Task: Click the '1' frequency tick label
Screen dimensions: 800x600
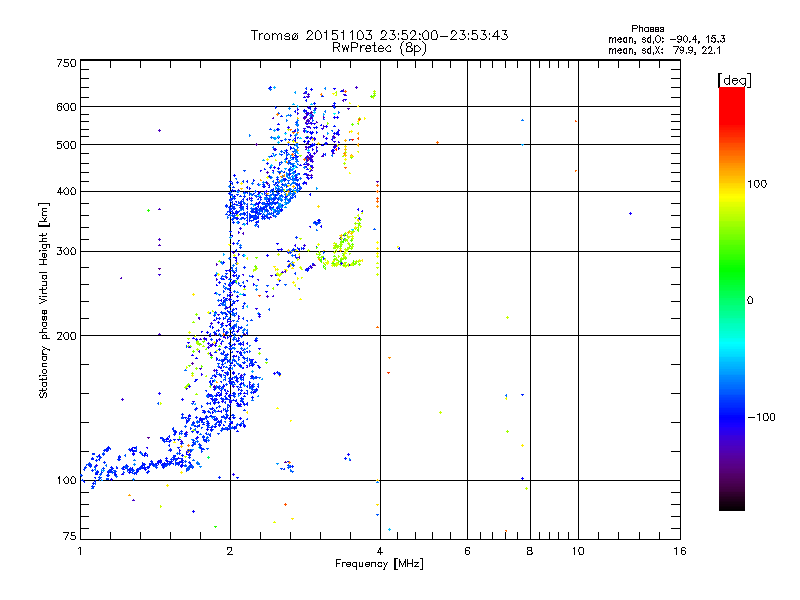Action: pos(80,551)
